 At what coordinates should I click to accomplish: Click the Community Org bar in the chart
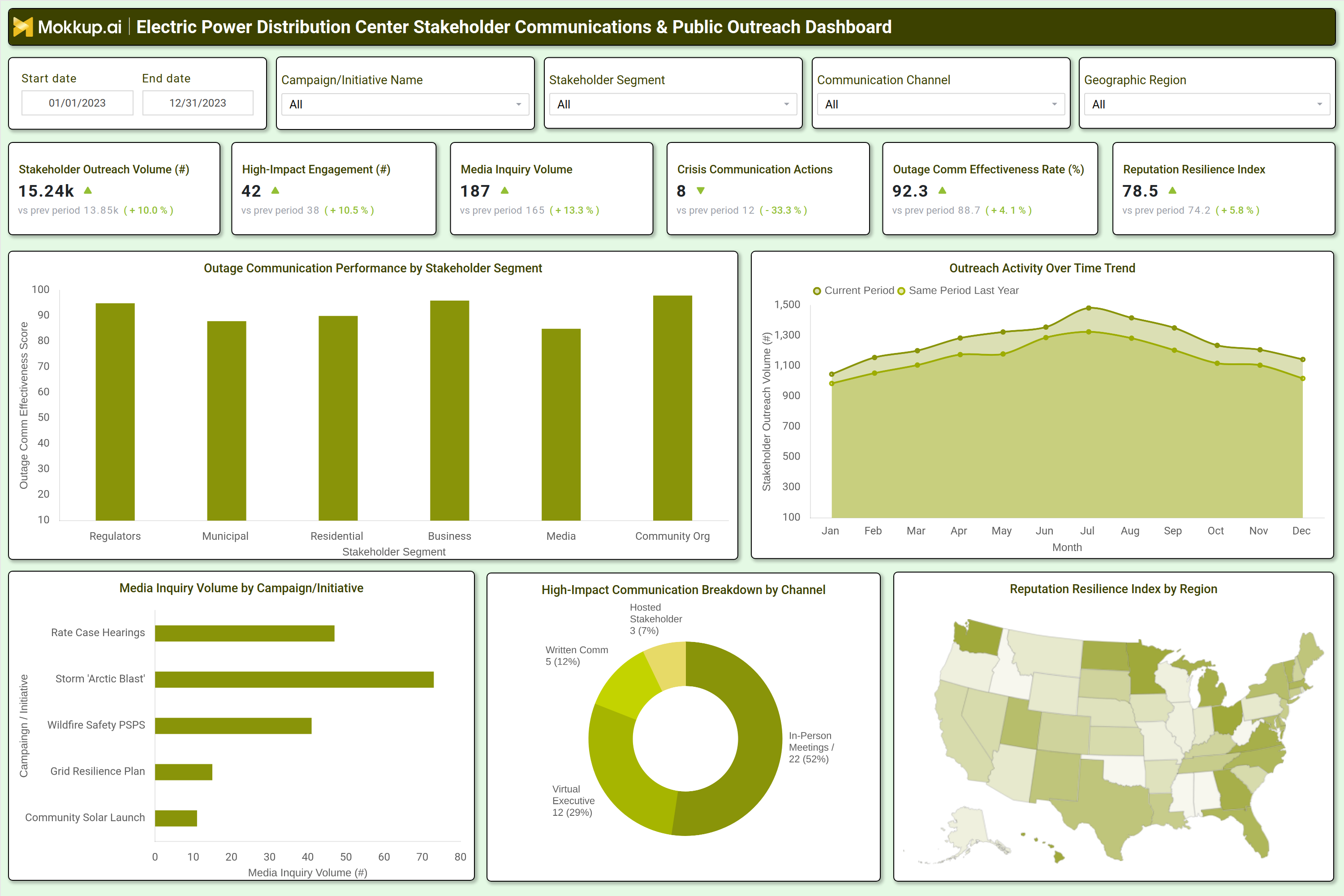672,408
